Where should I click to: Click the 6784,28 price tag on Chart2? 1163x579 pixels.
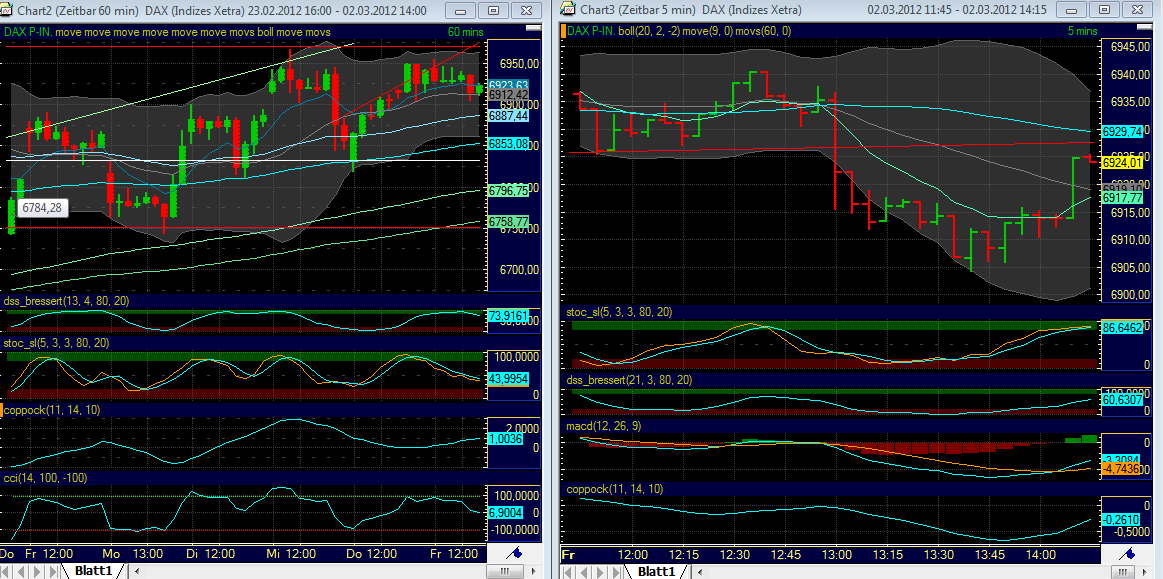coord(40,208)
